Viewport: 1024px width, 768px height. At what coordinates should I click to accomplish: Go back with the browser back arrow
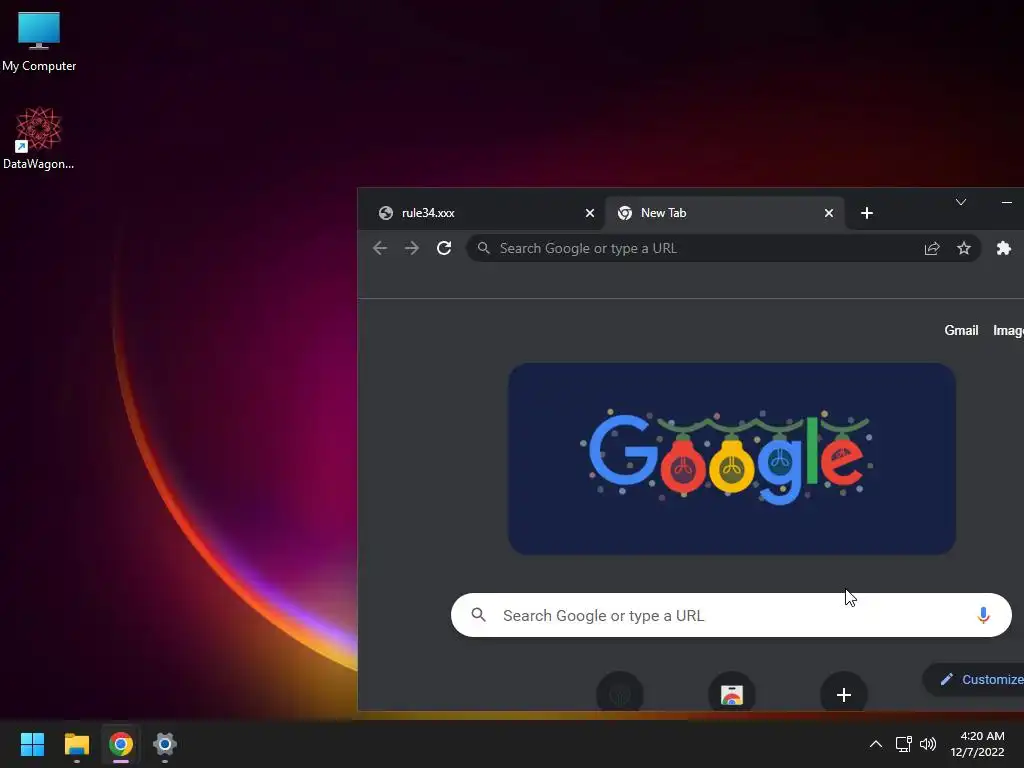(x=380, y=248)
